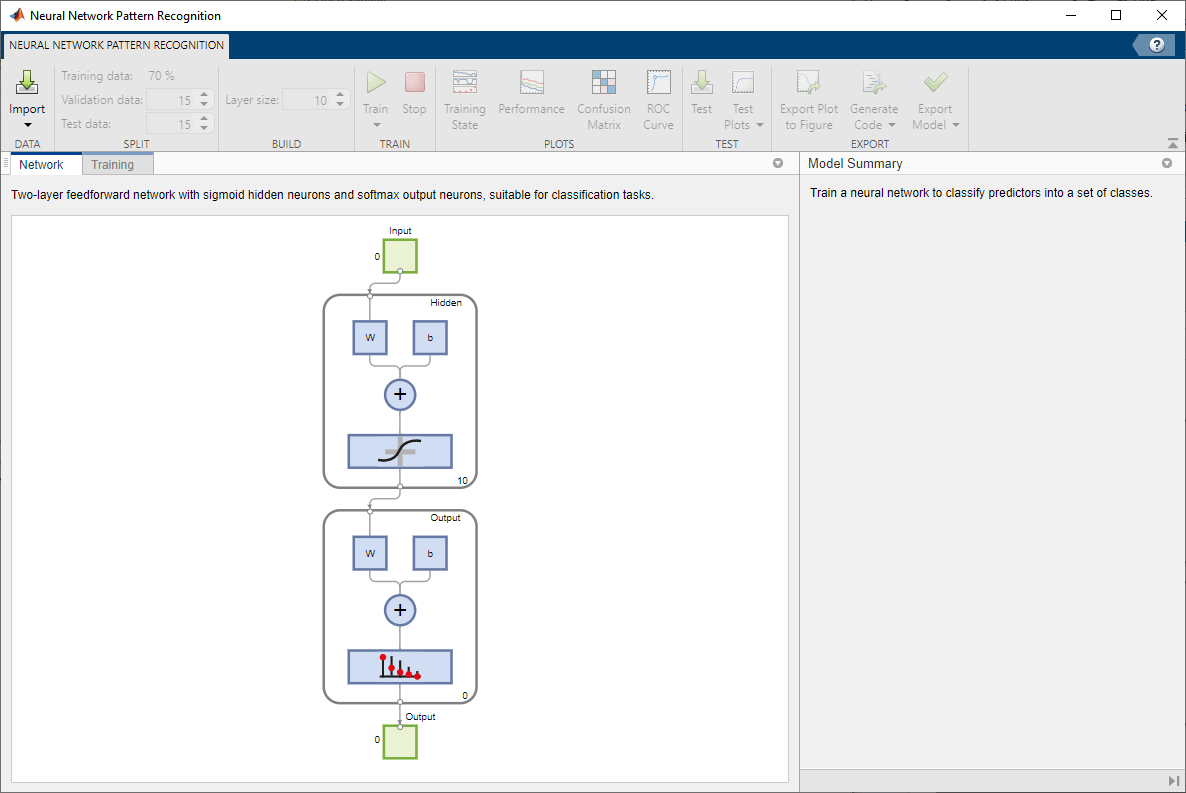Screen dimensions: 1186x793
Task: Collapse the ribbon toolbar
Action: click(x=1172, y=143)
